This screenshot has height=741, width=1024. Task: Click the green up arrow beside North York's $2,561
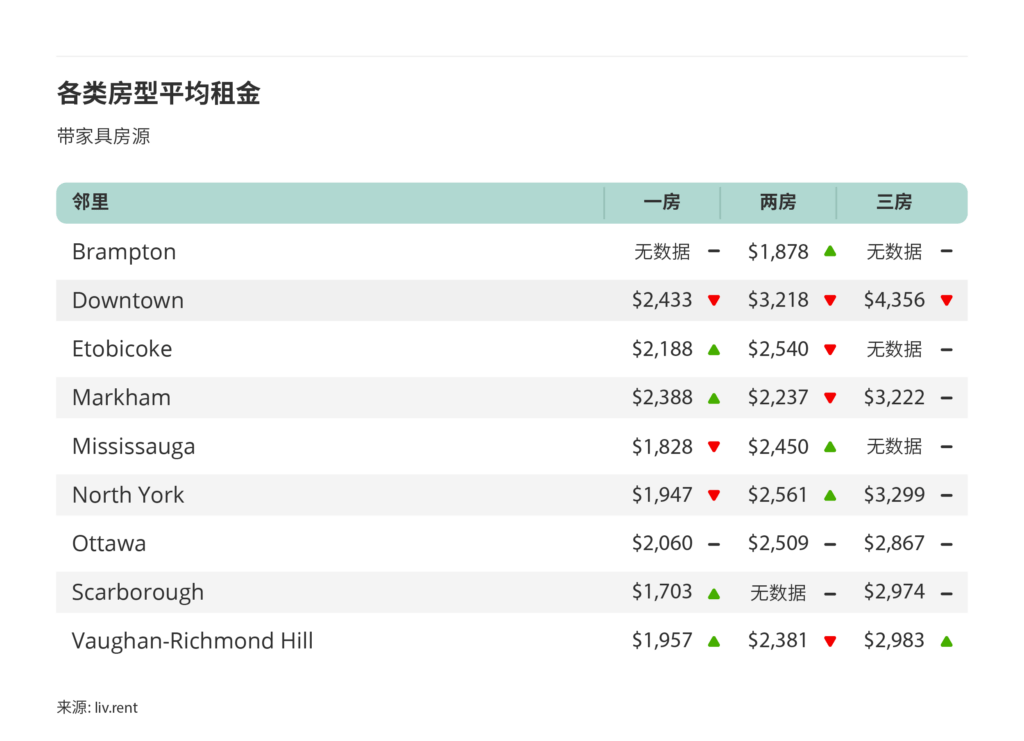[830, 495]
